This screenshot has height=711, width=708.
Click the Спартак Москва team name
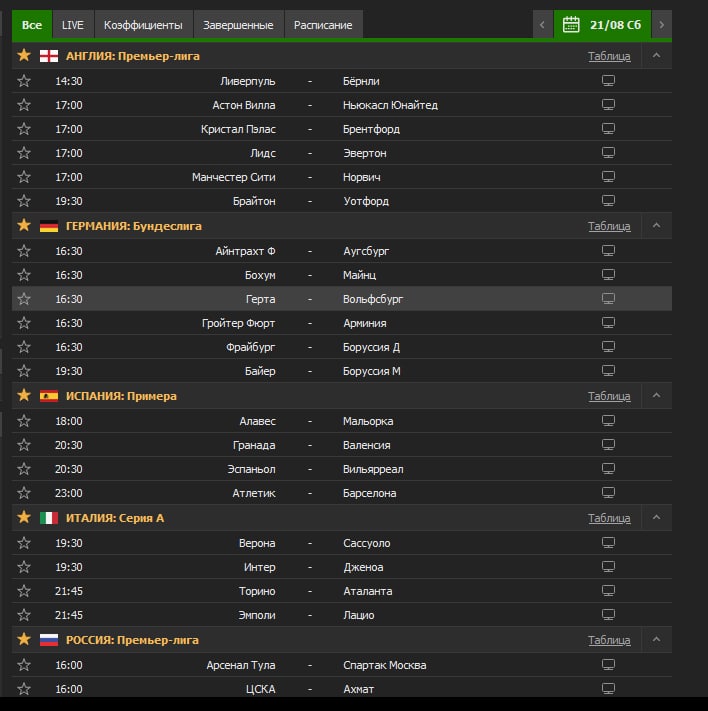point(385,665)
